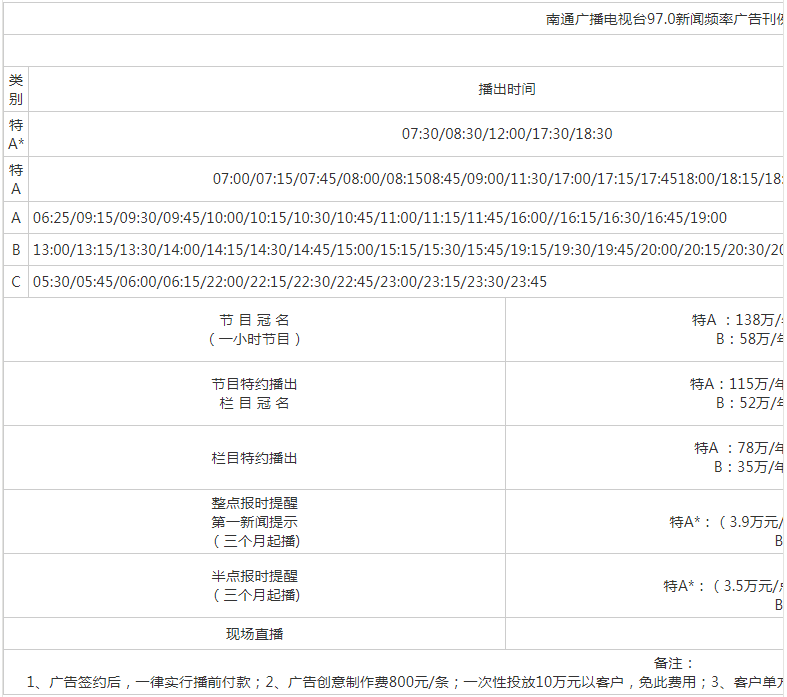This screenshot has height=697, width=787.
Task: Select the C category cell
Action: (x=16, y=282)
